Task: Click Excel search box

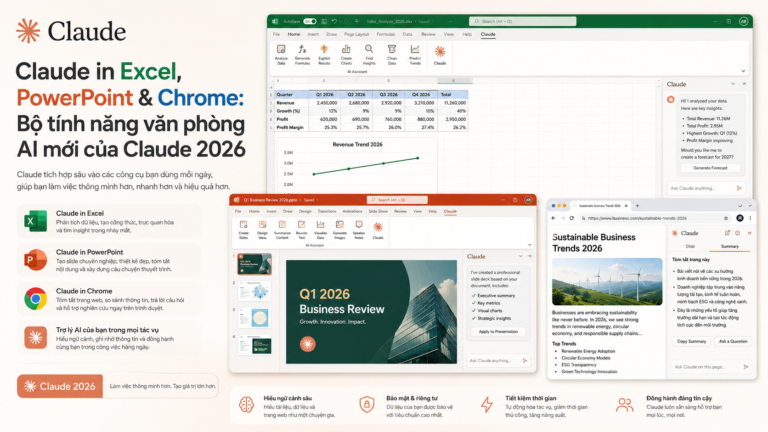Action: [523, 22]
